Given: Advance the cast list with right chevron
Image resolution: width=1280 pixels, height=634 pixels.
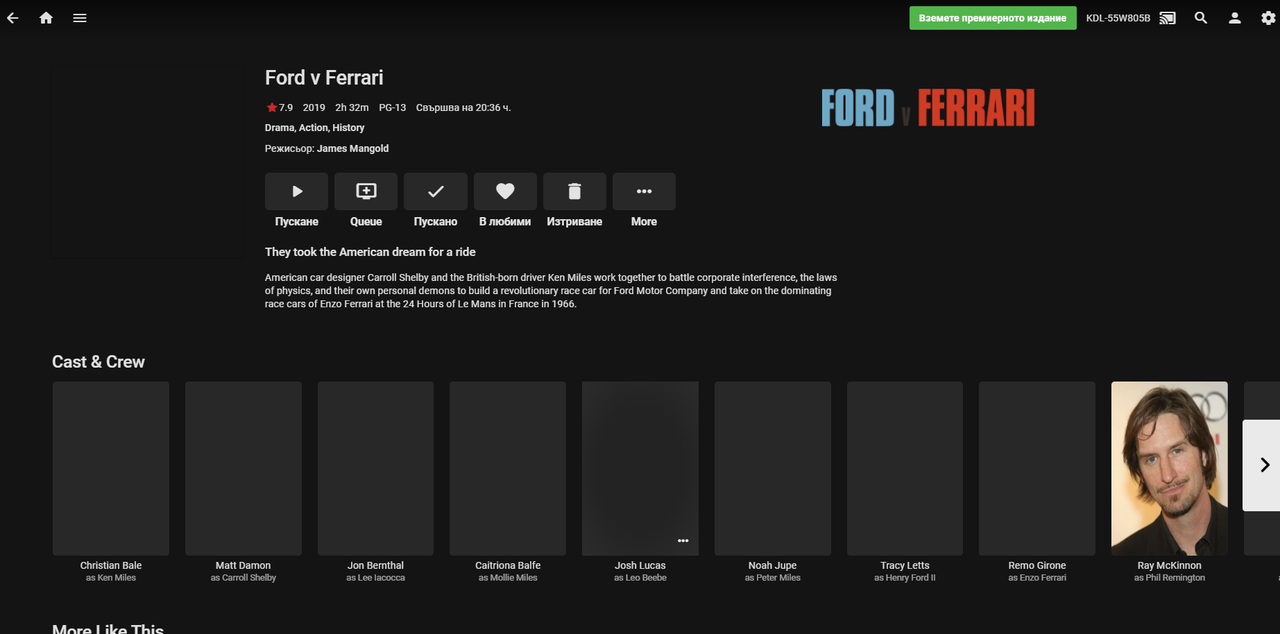Looking at the screenshot, I should (x=1262, y=465).
